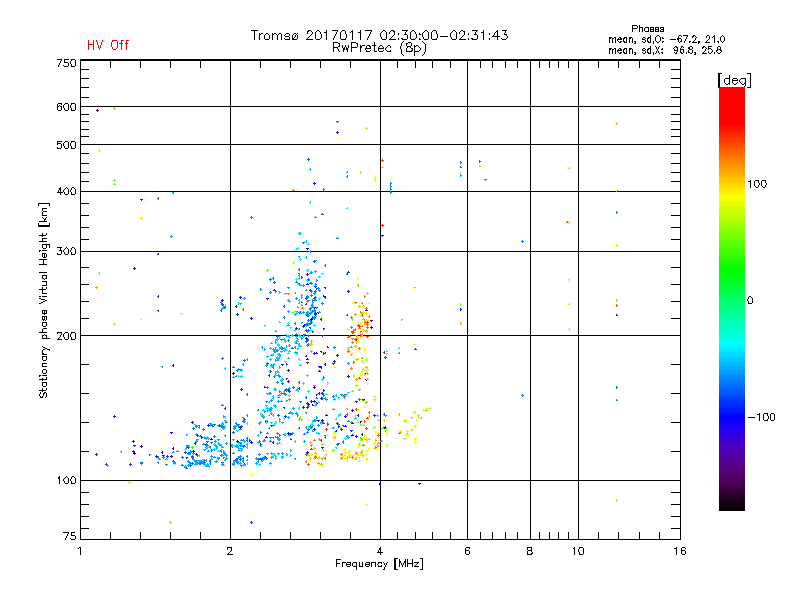Click x-axis tick label '4'
This screenshot has width=800, height=600.
pos(380,551)
